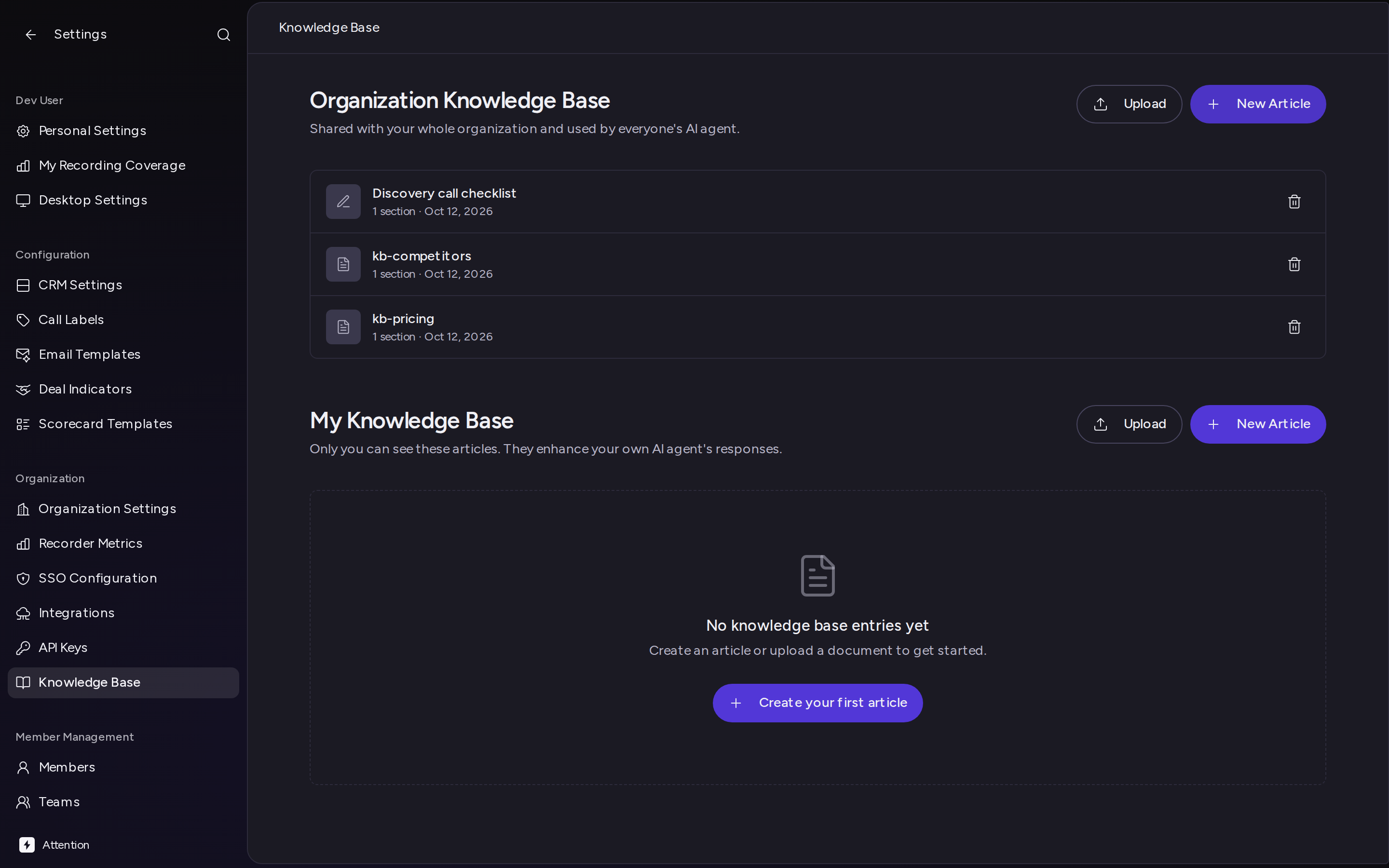
Task: Click the Integrations cloud icon
Action: point(23,613)
